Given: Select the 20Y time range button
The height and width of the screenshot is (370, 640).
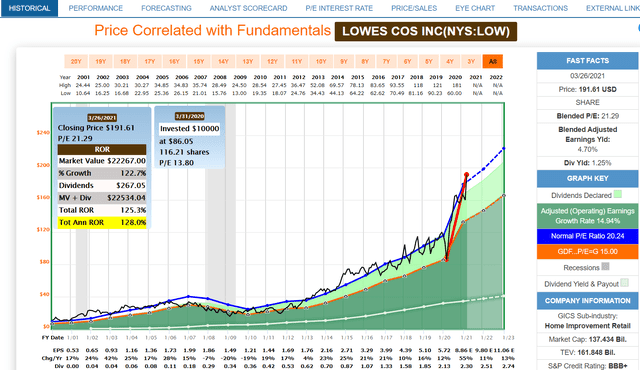Looking at the screenshot, I should point(76,62).
